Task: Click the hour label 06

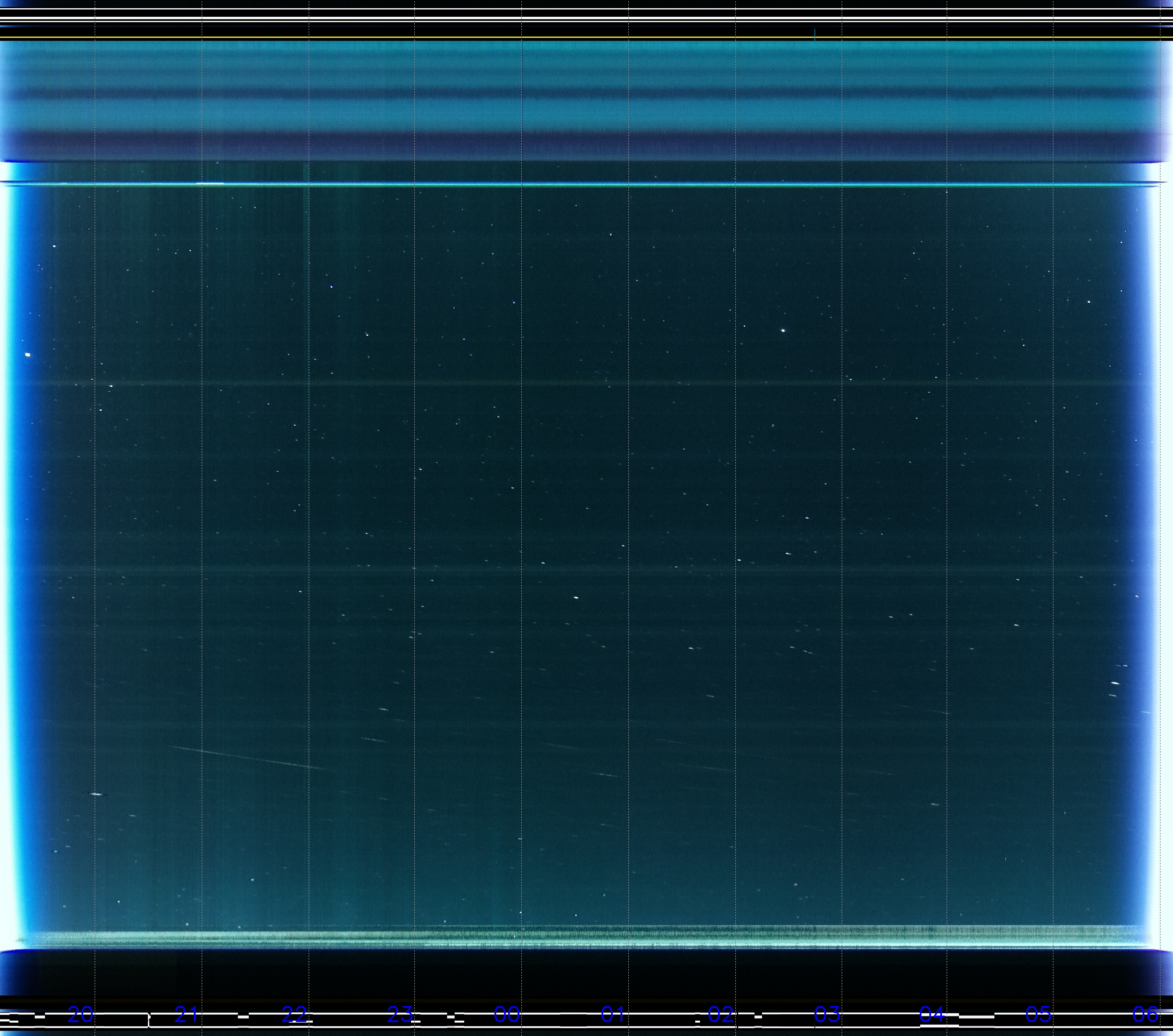Action: click(1145, 1015)
